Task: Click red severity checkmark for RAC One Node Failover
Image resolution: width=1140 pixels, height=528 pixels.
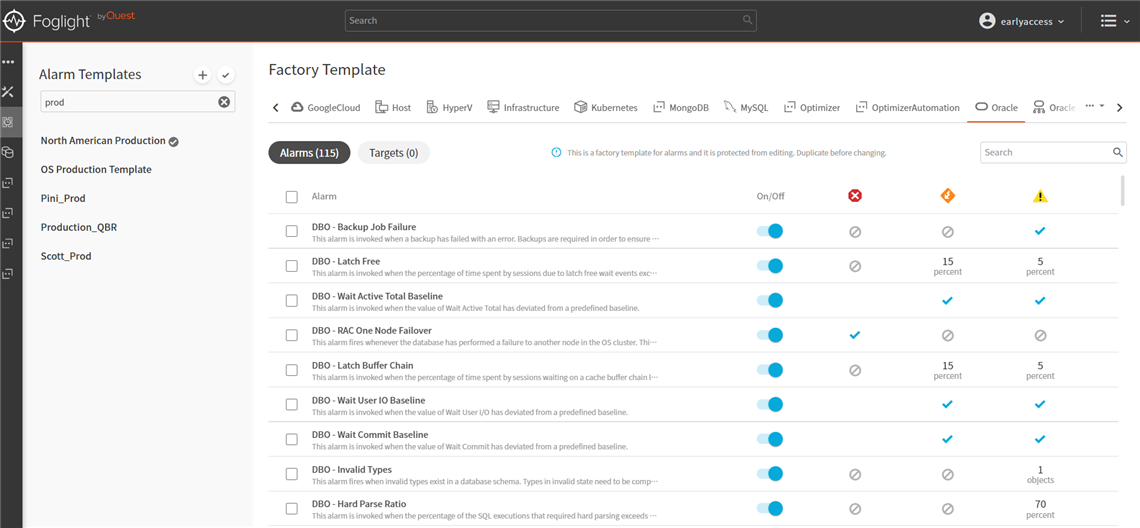Action: click(855, 335)
